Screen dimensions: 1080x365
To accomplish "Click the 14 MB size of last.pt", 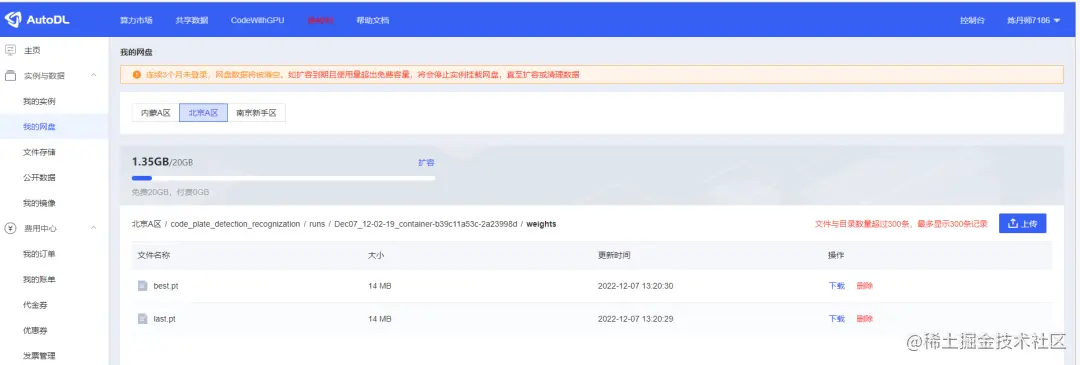I will pos(380,319).
